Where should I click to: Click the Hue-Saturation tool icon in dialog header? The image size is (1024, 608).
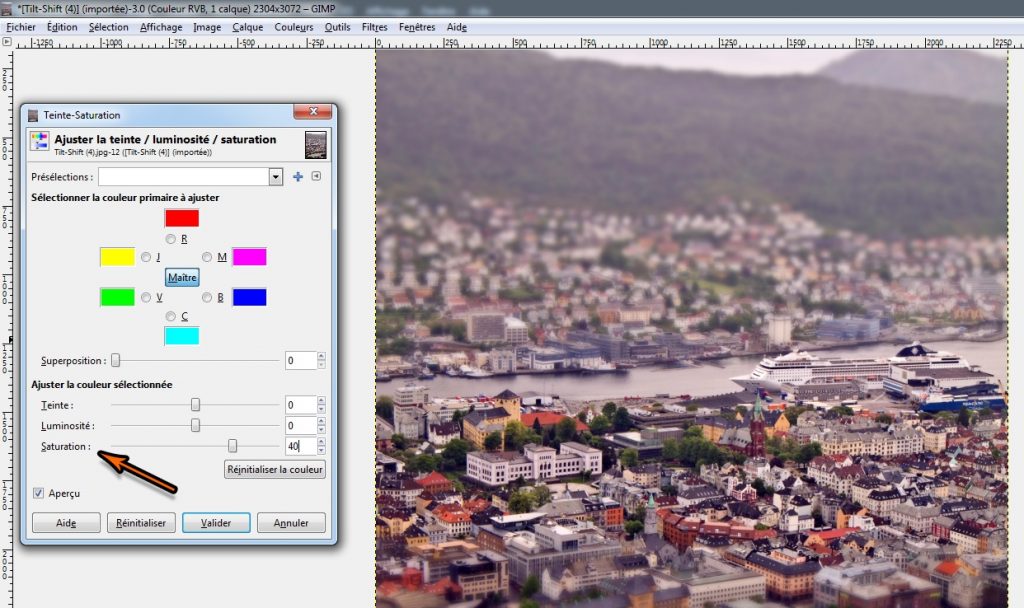pyautogui.click(x=39, y=143)
